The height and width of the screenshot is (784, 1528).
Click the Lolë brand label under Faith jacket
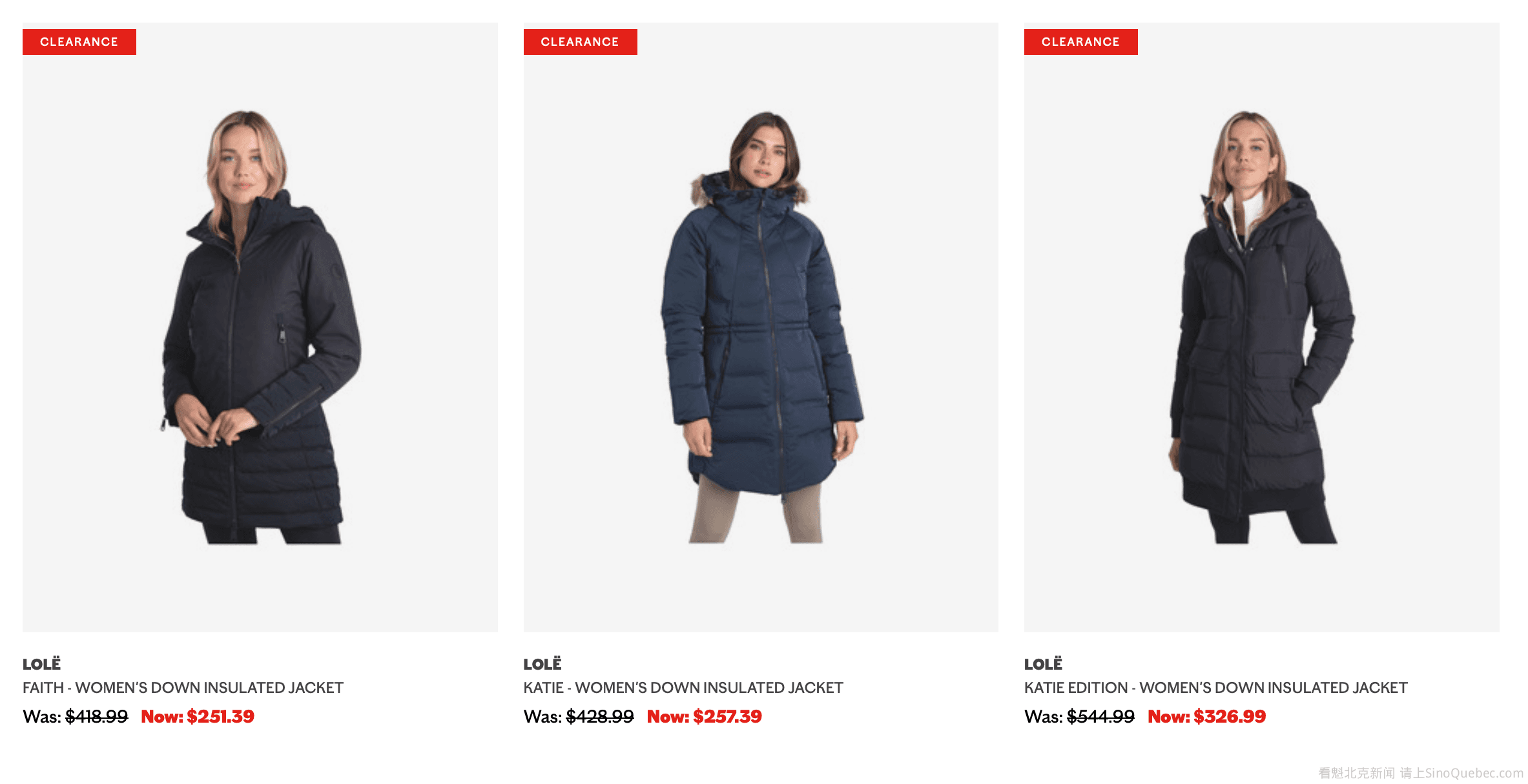pos(41,664)
